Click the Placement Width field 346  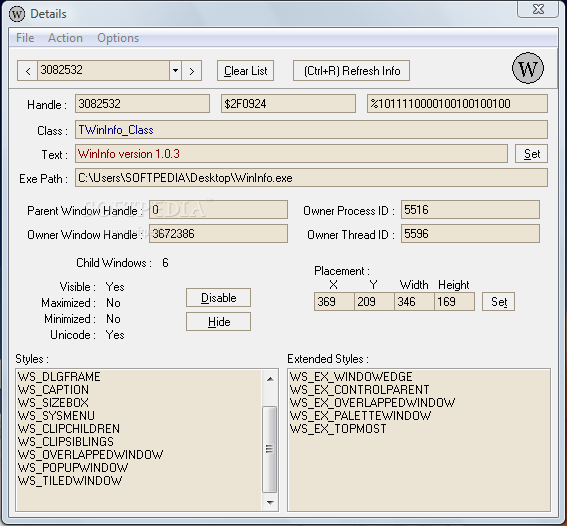[414, 302]
